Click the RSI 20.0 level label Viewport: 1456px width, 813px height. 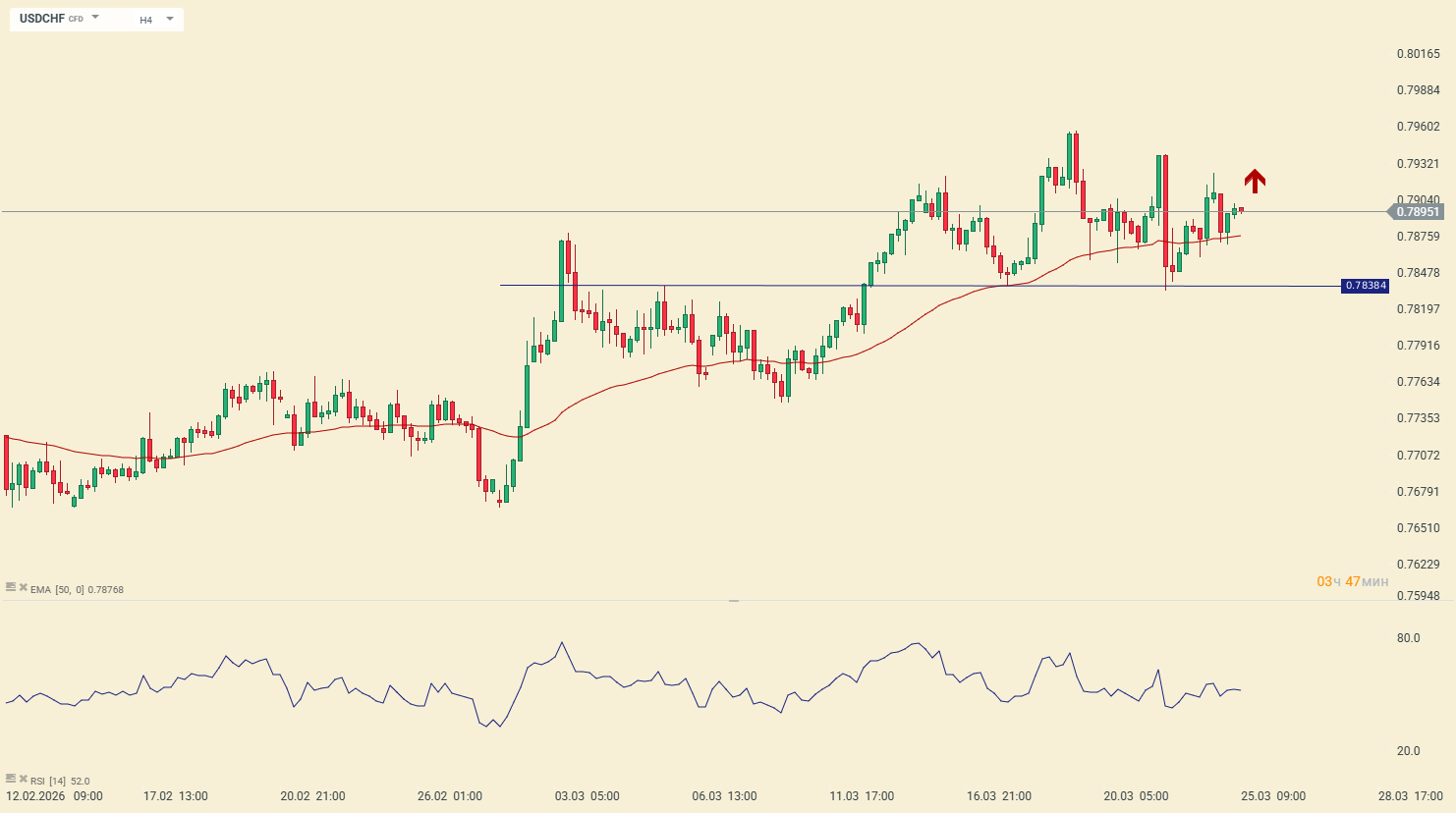pos(1408,751)
